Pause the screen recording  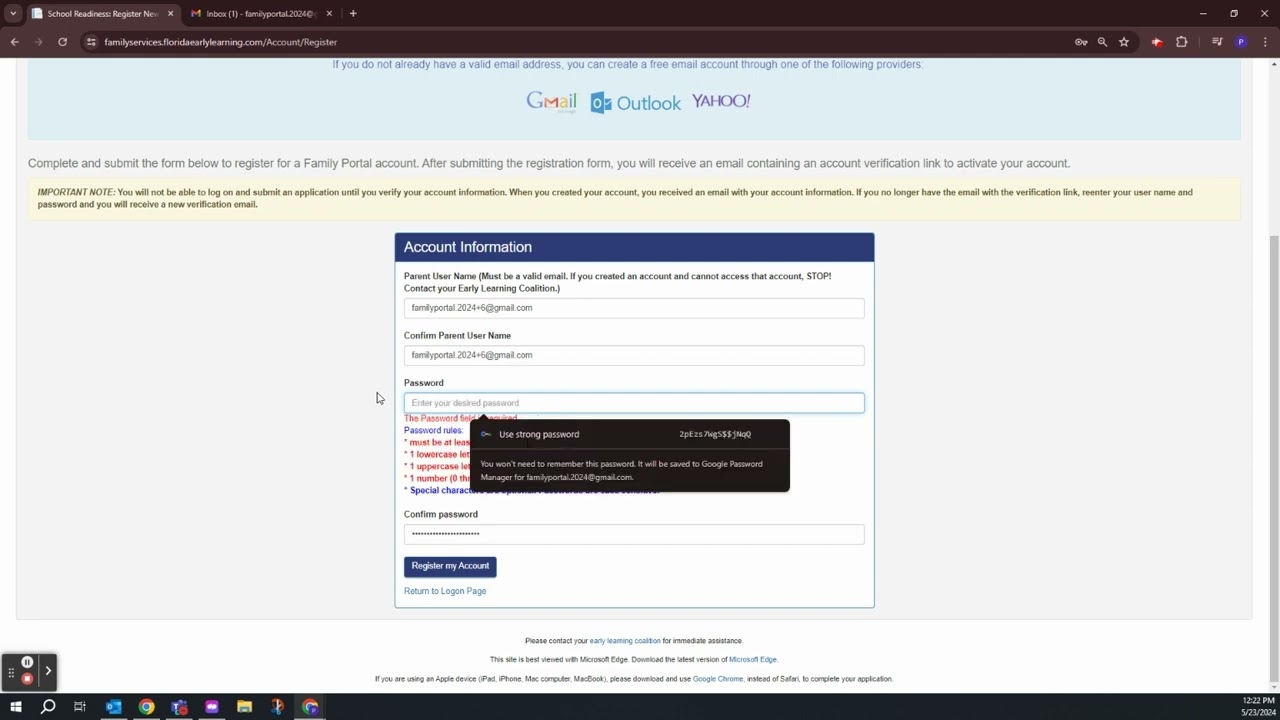pyautogui.click(x=27, y=662)
